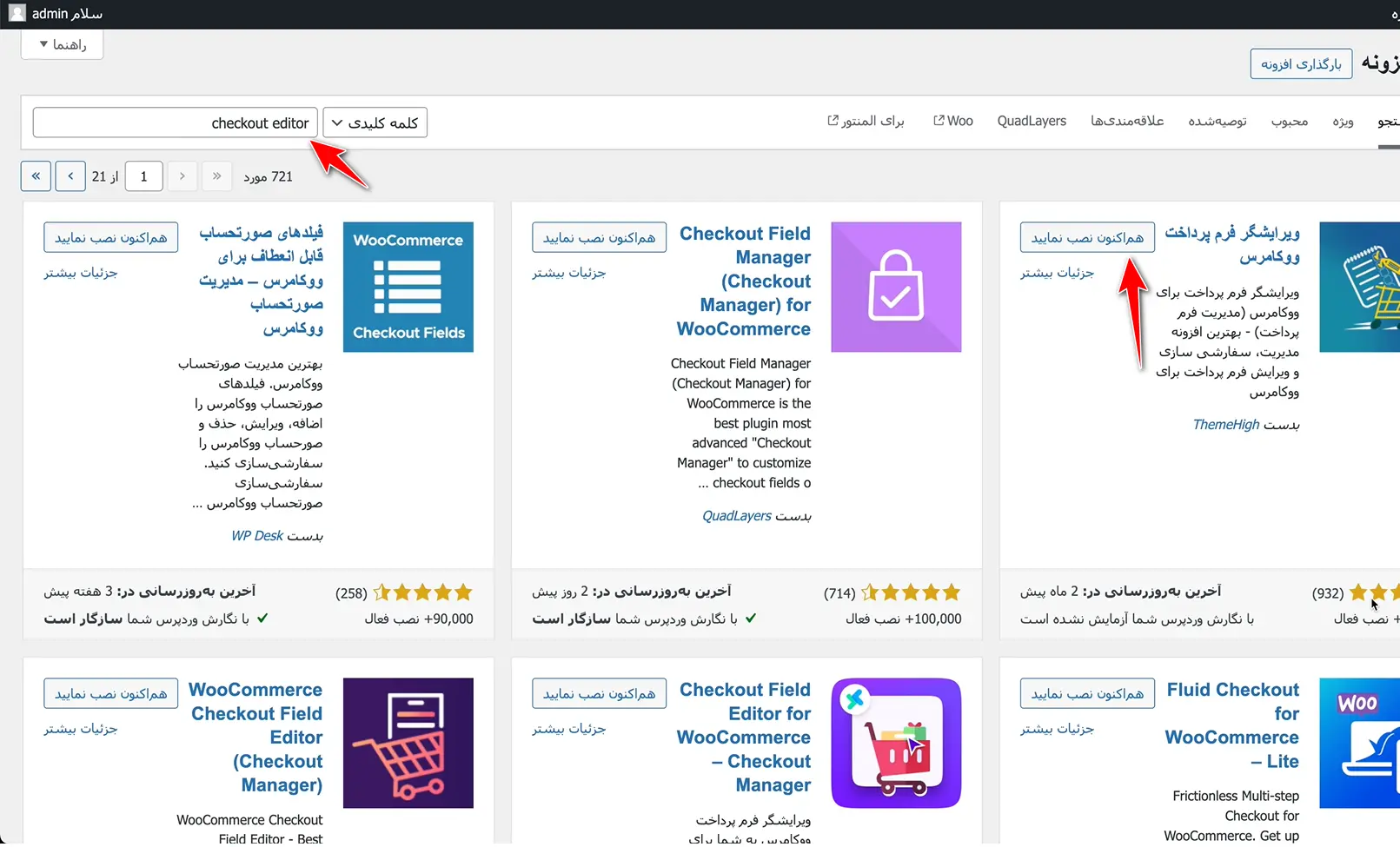Click the disabled previous page arrow
This screenshot has height=847, width=1400.
point(182,176)
